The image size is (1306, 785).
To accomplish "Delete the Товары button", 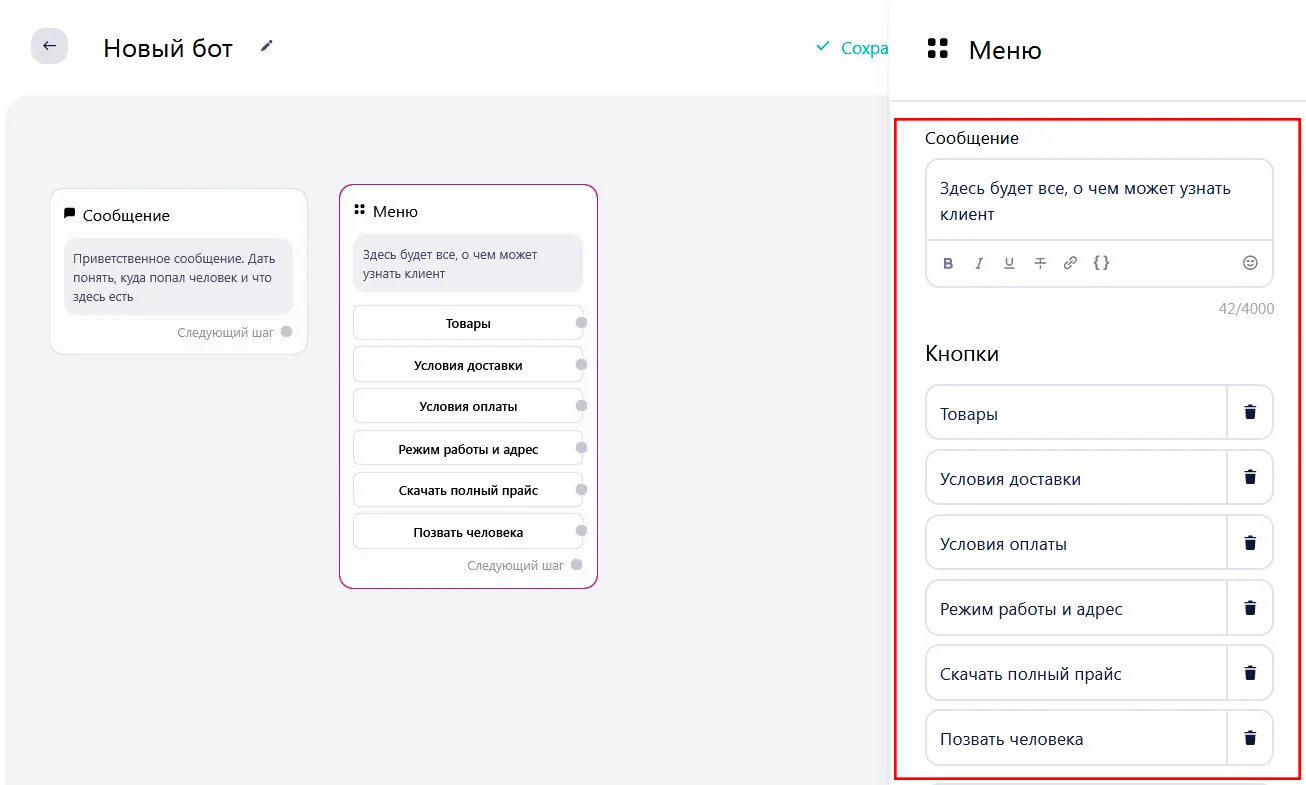I will pos(1250,412).
